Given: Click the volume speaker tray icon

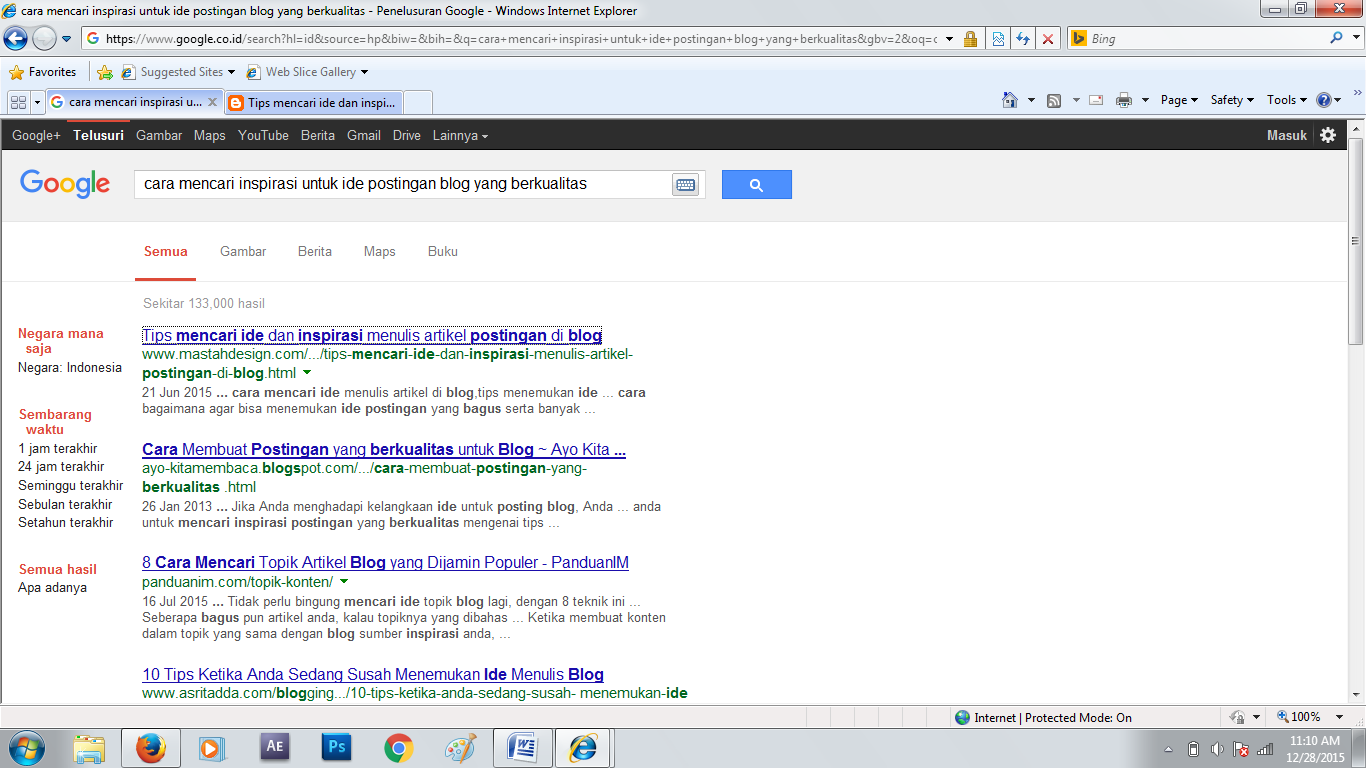Looking at the screenshot, I should [1217, 749].
